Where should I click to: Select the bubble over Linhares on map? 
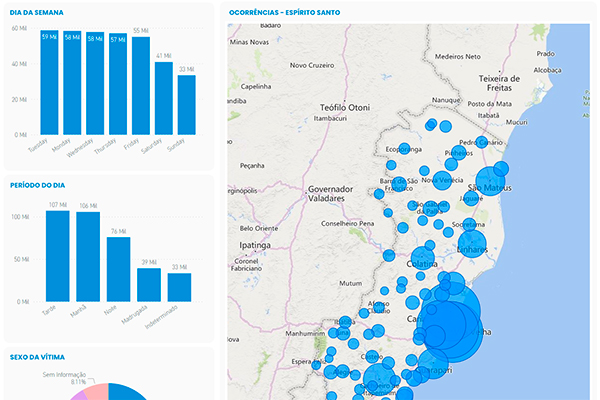471,240
